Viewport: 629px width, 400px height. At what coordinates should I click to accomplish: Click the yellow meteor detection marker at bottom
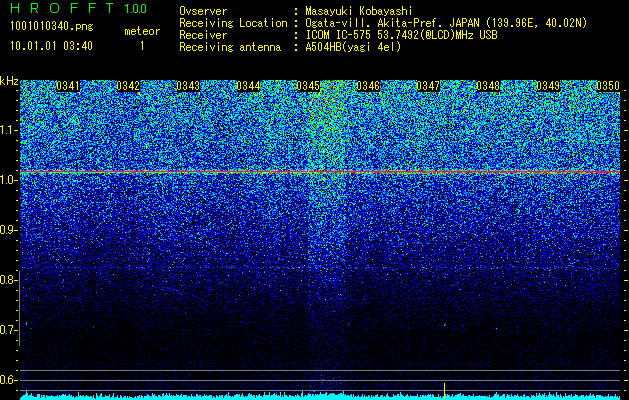click(x=444, y=391)
